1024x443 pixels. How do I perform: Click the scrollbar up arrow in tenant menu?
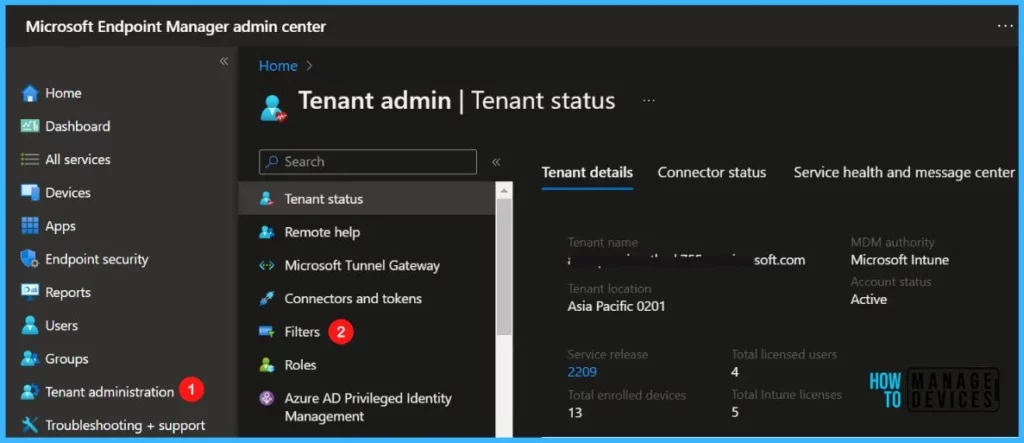pyautogui.click(x=504, y=190)
